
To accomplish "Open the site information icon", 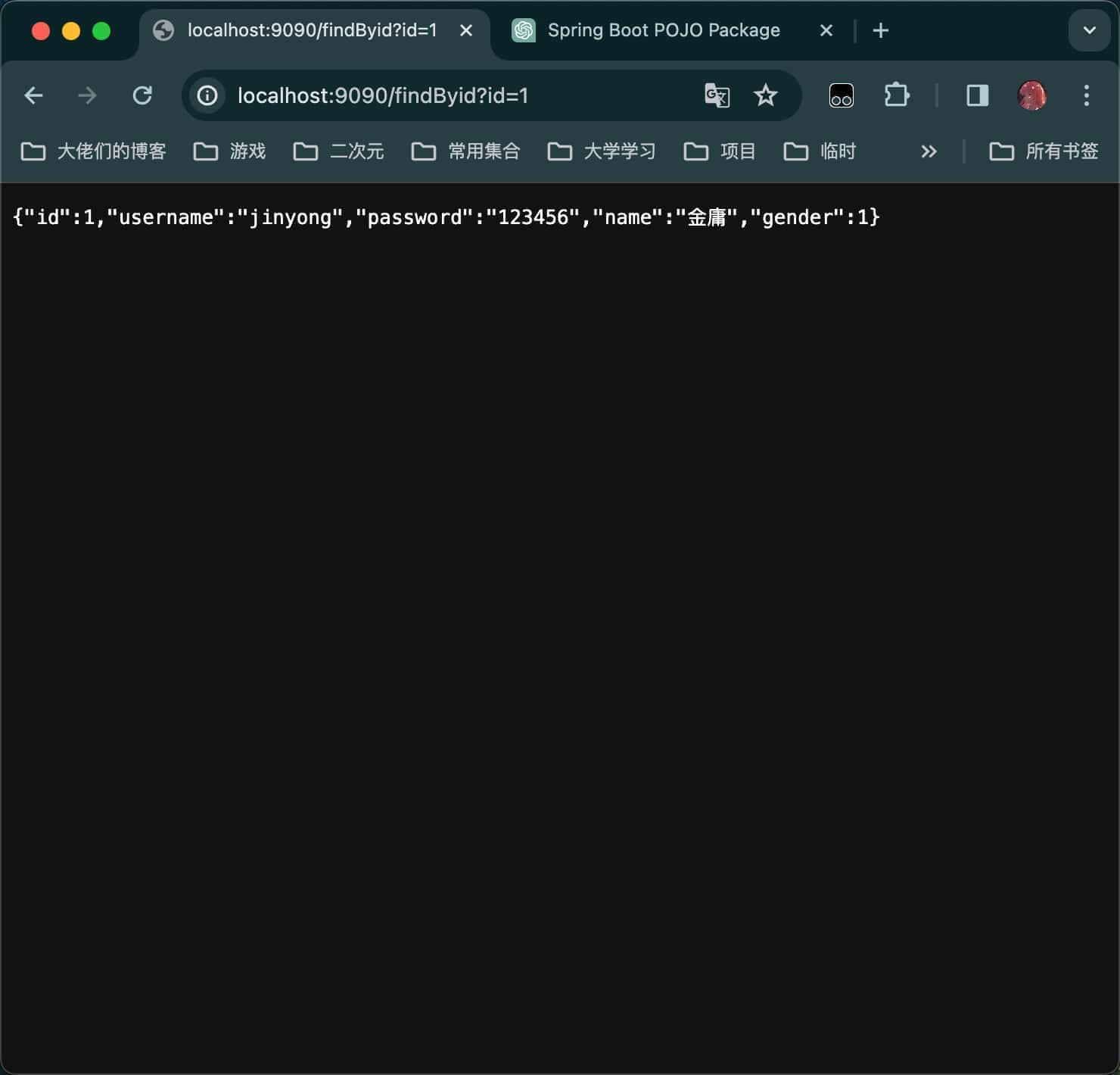I will coord(207,95).
